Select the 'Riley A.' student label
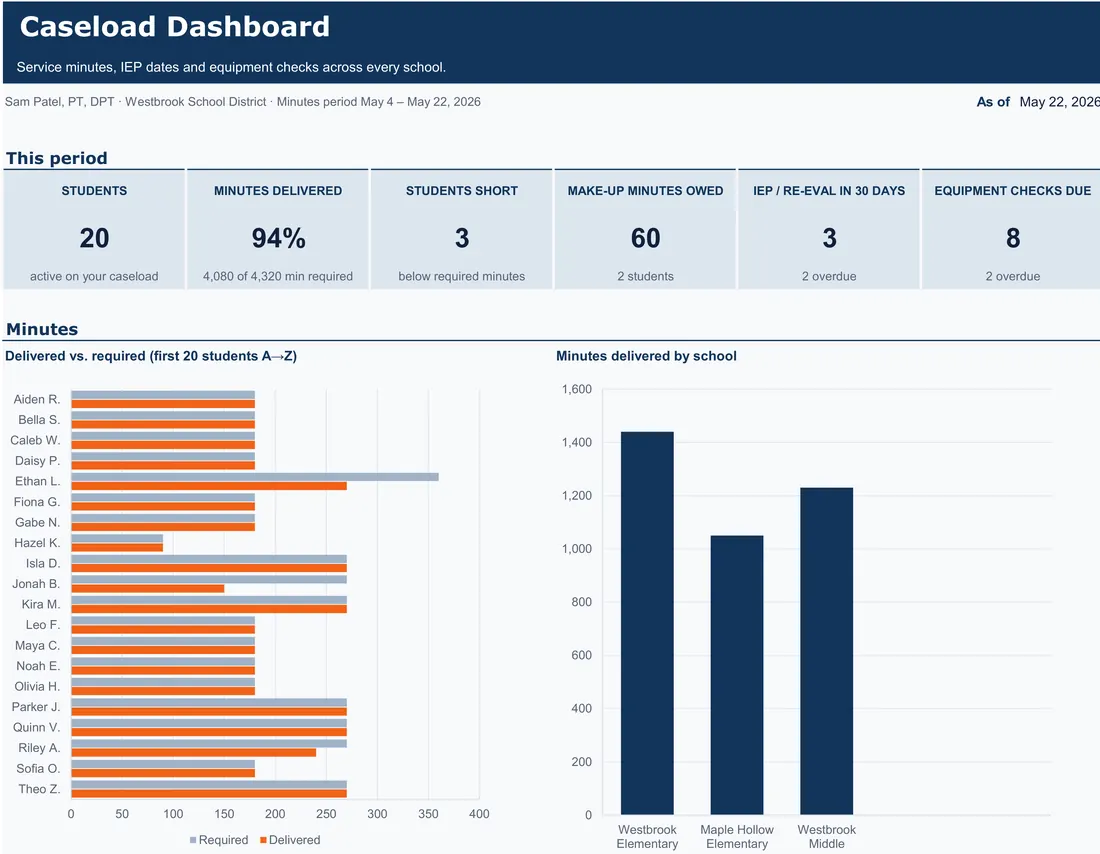 [x=39, y=748]
